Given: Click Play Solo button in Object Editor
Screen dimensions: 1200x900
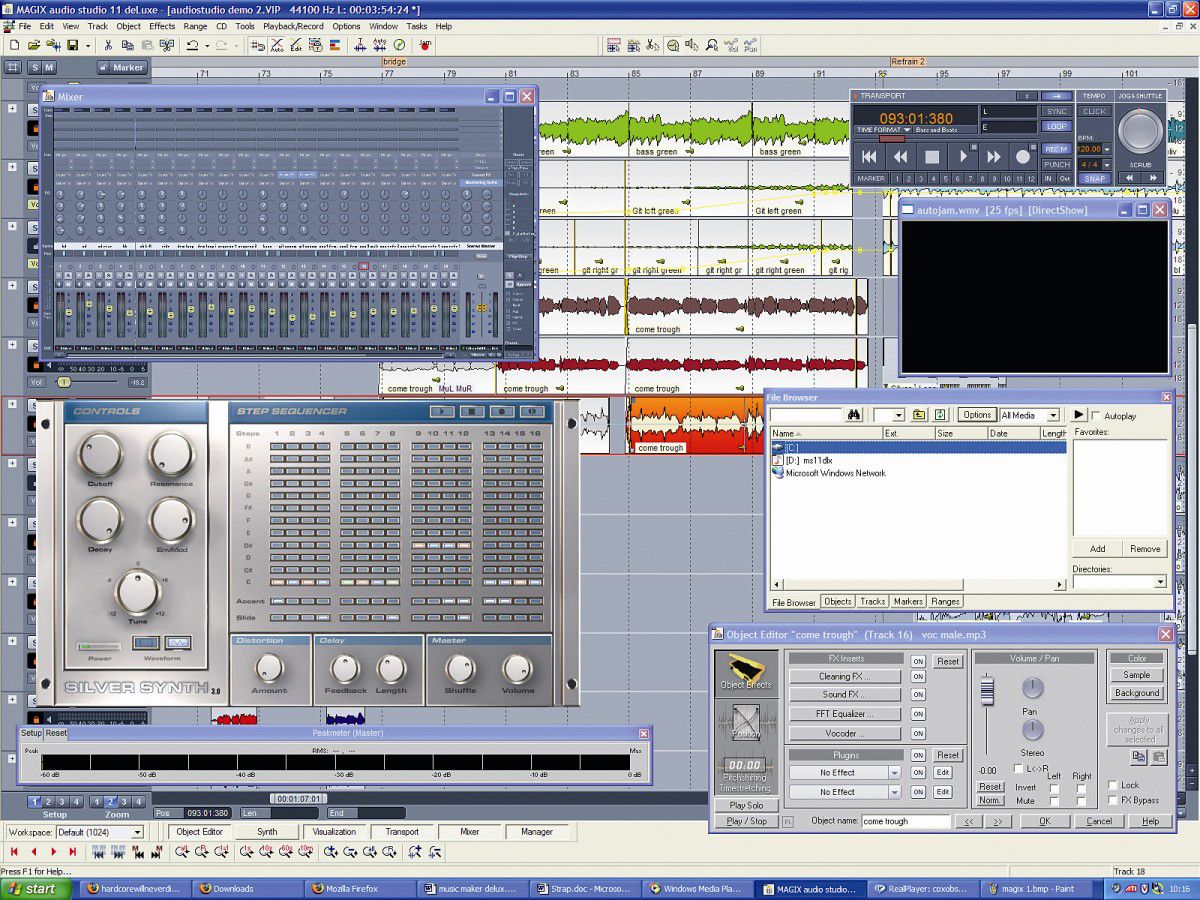Looking at the screenshot, I should click(746, 806).
